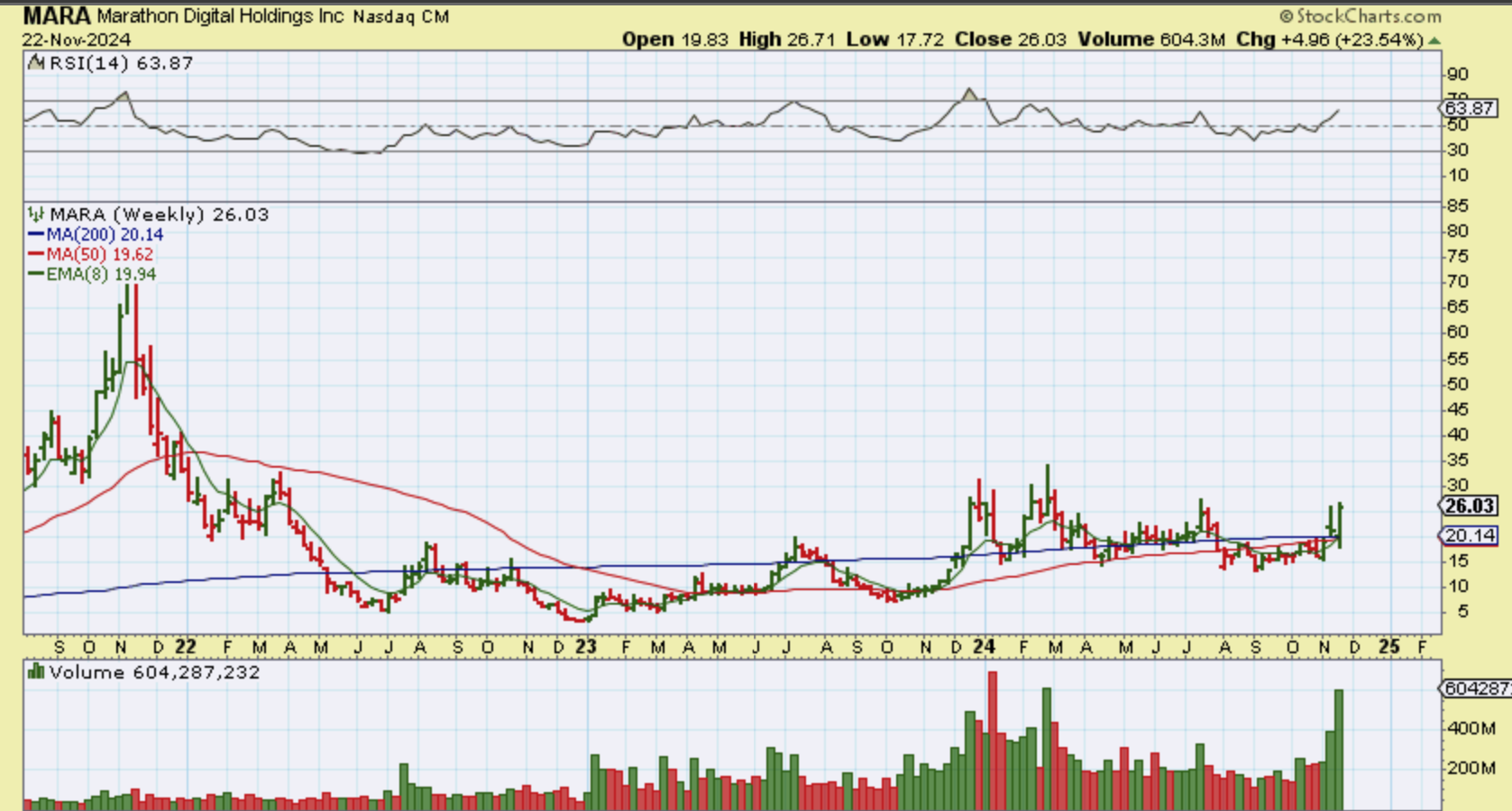Click the 70 label on the price axis
Screen dimensions: 1512x811
click(x=1458, y=282)
